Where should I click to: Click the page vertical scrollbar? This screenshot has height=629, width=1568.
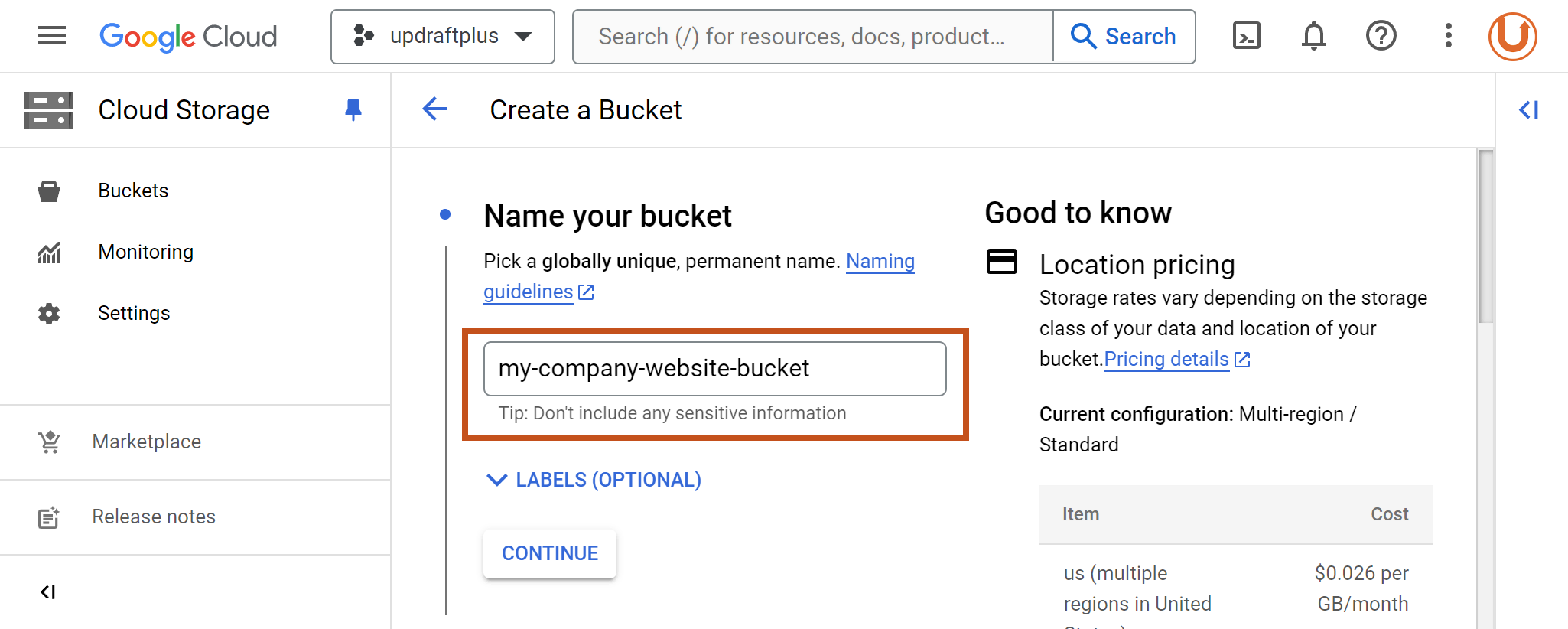[x=1485, y=237]
